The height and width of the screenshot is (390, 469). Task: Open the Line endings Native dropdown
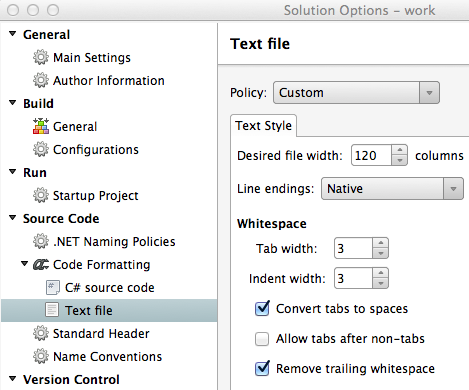(392, 189)
